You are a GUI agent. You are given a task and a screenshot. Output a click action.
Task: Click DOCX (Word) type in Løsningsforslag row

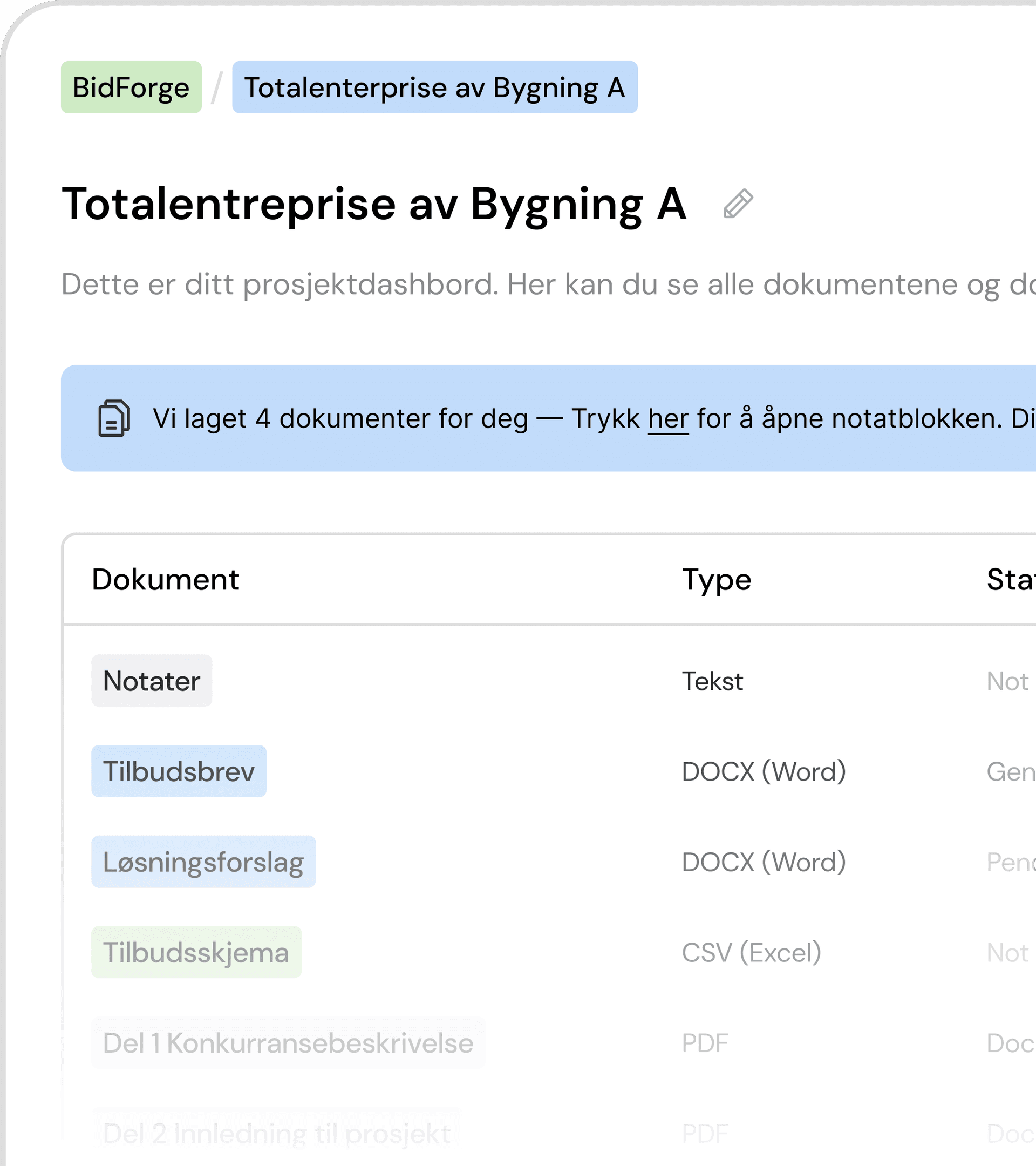pos(764,862)
